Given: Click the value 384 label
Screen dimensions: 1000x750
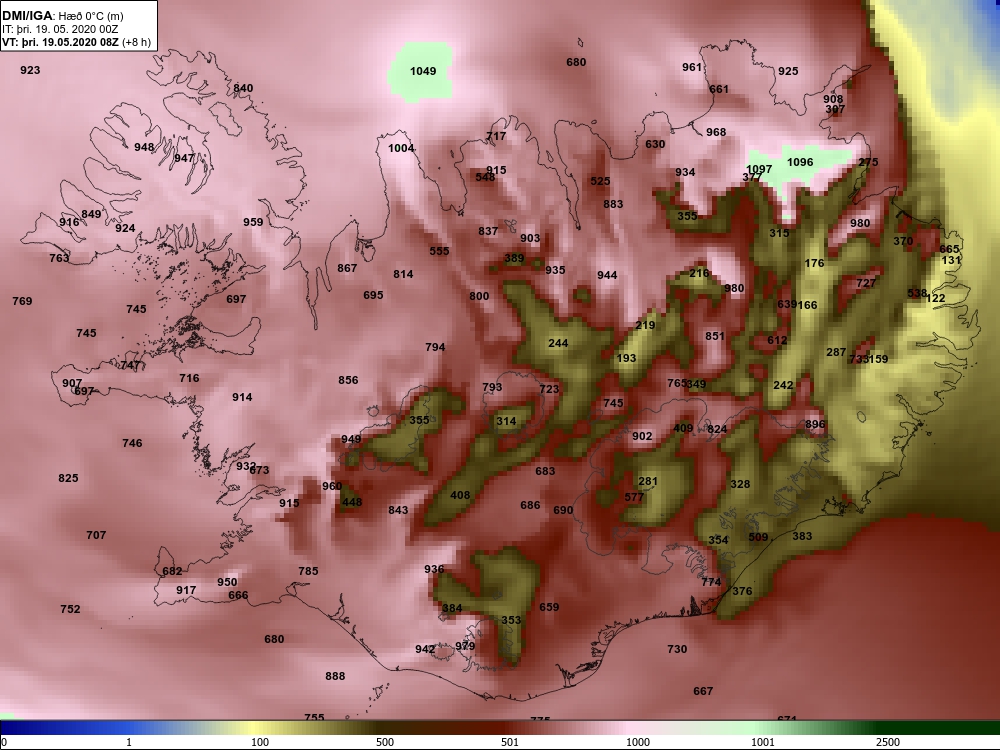Looking at the screenshot, I should click(452, 608).
